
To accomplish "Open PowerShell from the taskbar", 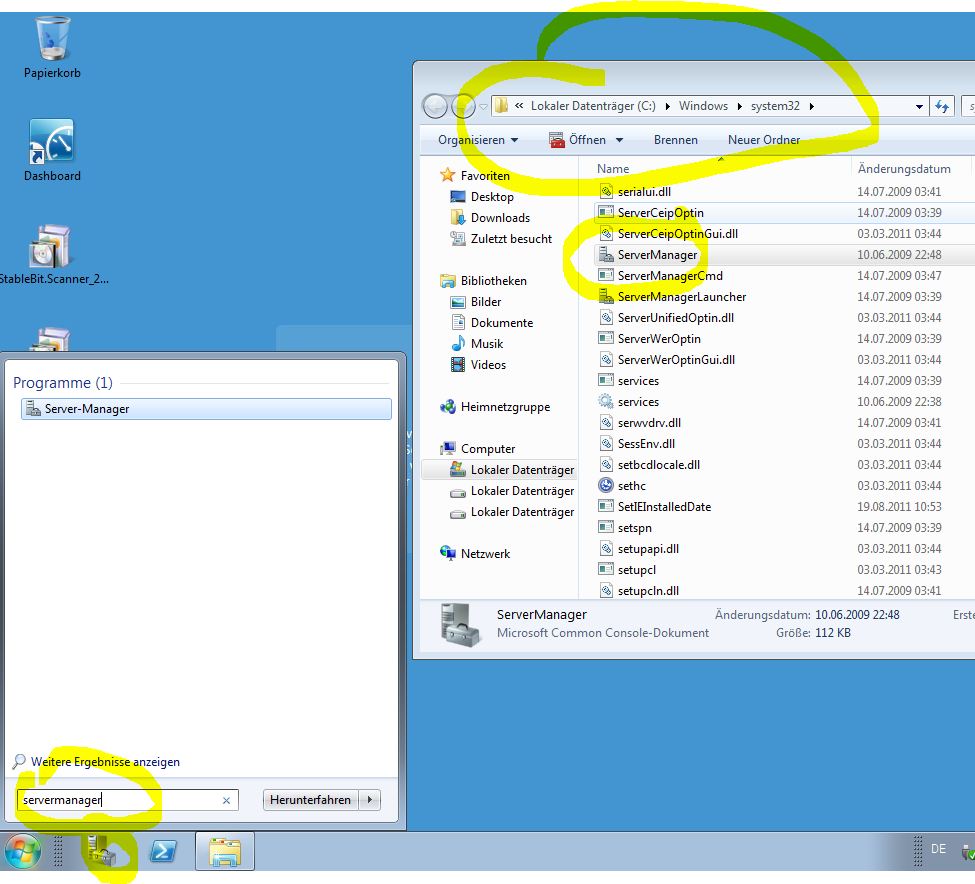I will point(163,851).
